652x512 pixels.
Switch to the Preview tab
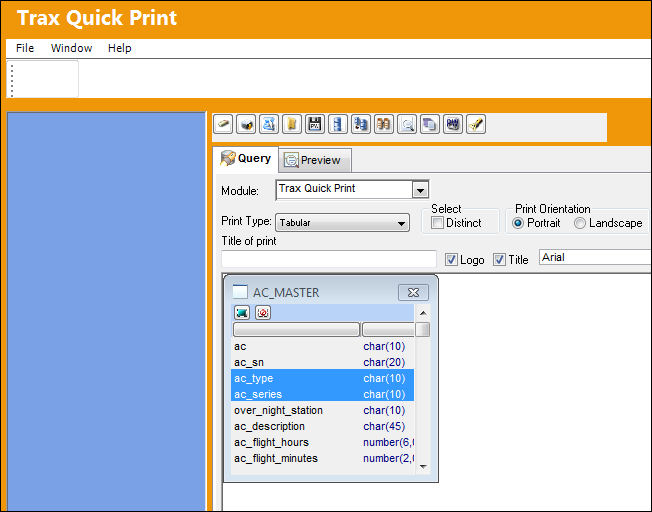coord(315,160)
